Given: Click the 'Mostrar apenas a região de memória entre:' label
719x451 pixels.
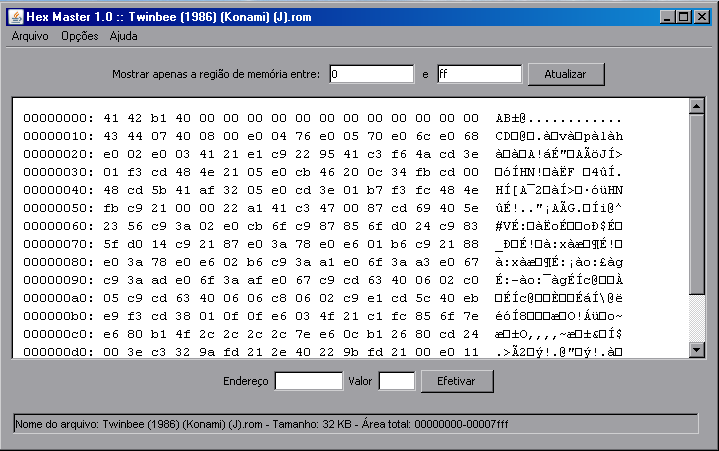Looking at the screenshot, I should point(216,74).
